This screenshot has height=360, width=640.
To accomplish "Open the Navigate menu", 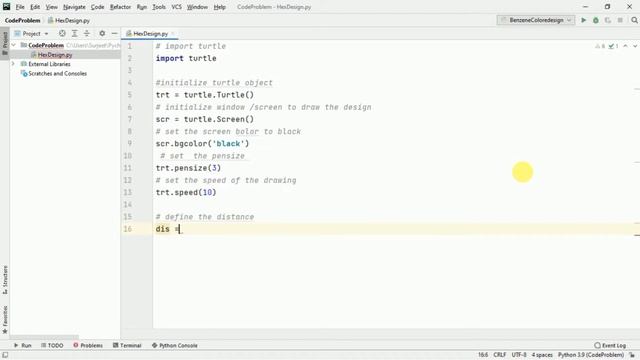I will coord(74,7).
